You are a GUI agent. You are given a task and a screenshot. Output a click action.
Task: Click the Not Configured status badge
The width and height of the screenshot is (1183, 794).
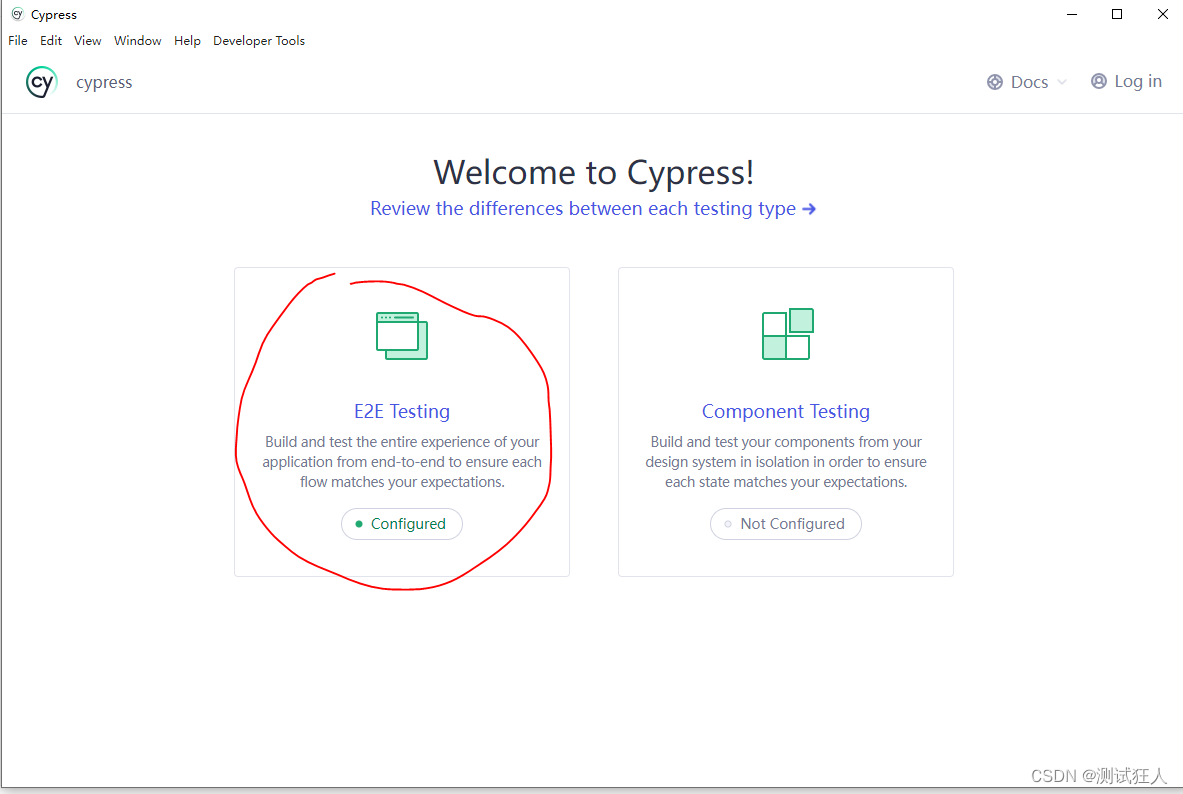pyautogui.click(x=785, y=524)
